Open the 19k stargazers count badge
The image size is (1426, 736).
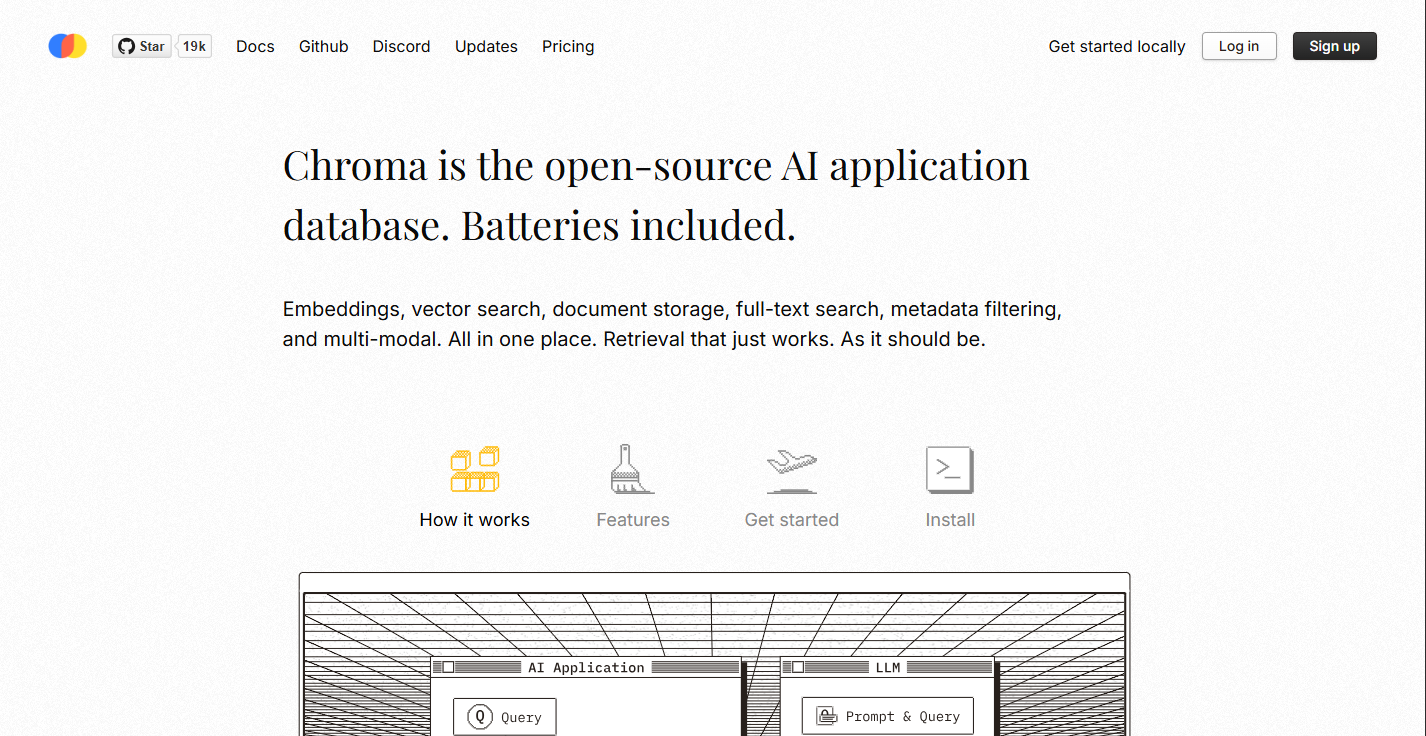click(194, 46)
